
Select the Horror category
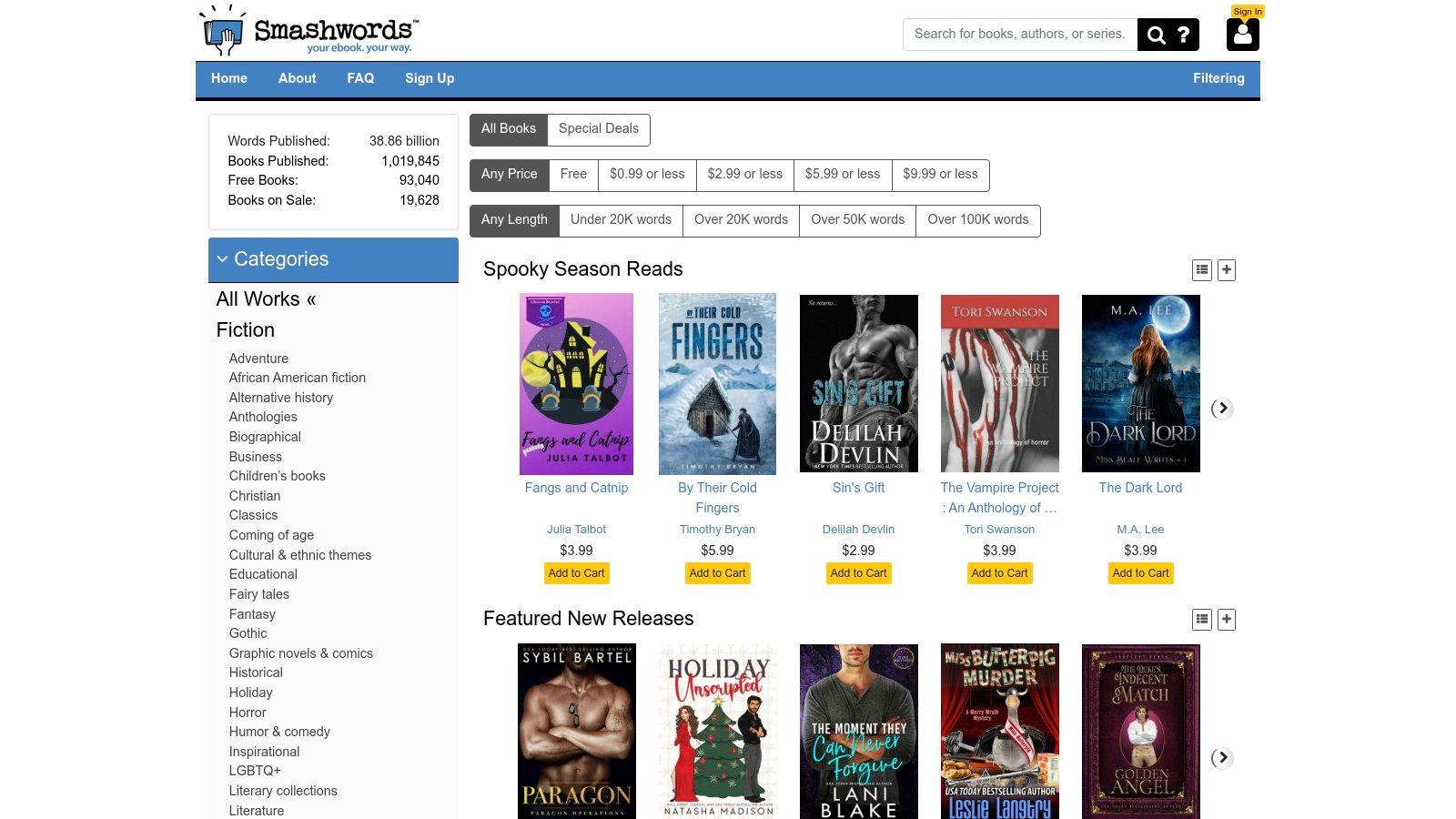(x=248, y=712)
